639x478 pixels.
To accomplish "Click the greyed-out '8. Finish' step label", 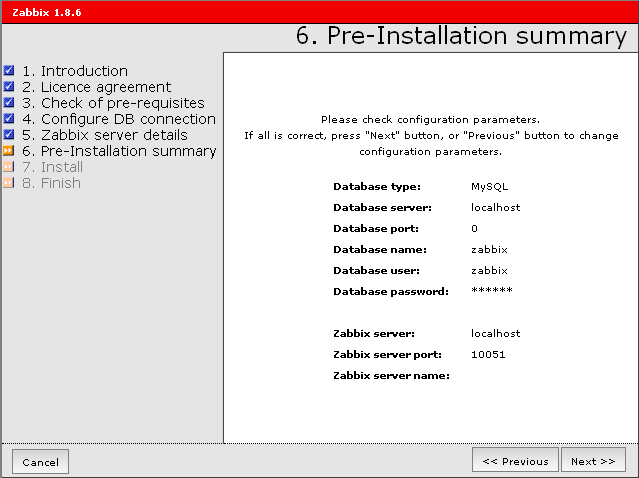I will [51, 183].
